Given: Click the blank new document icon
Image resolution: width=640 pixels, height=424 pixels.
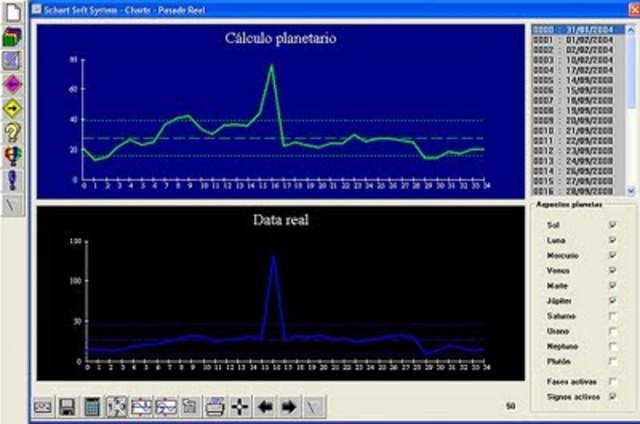Looking at the screenshot, I should click(x=13, y=11).
